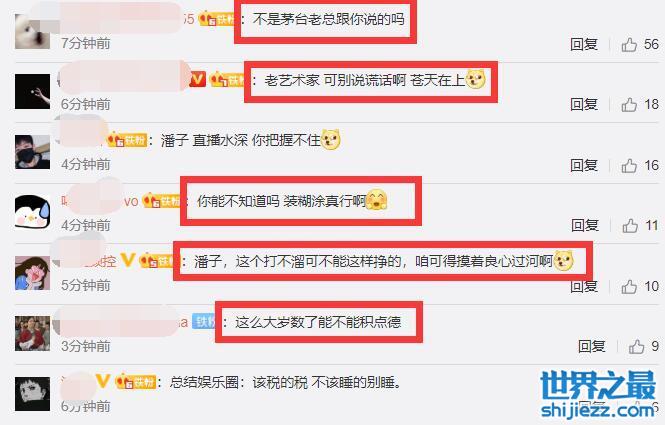
Task: Click thumbs-up on 这么大岁数了 comment
Action: click(636, 347)
